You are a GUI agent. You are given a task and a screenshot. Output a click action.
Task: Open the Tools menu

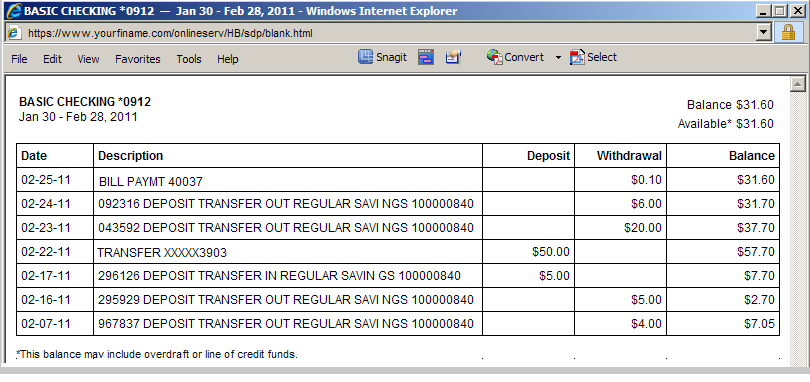click(189, 59)
